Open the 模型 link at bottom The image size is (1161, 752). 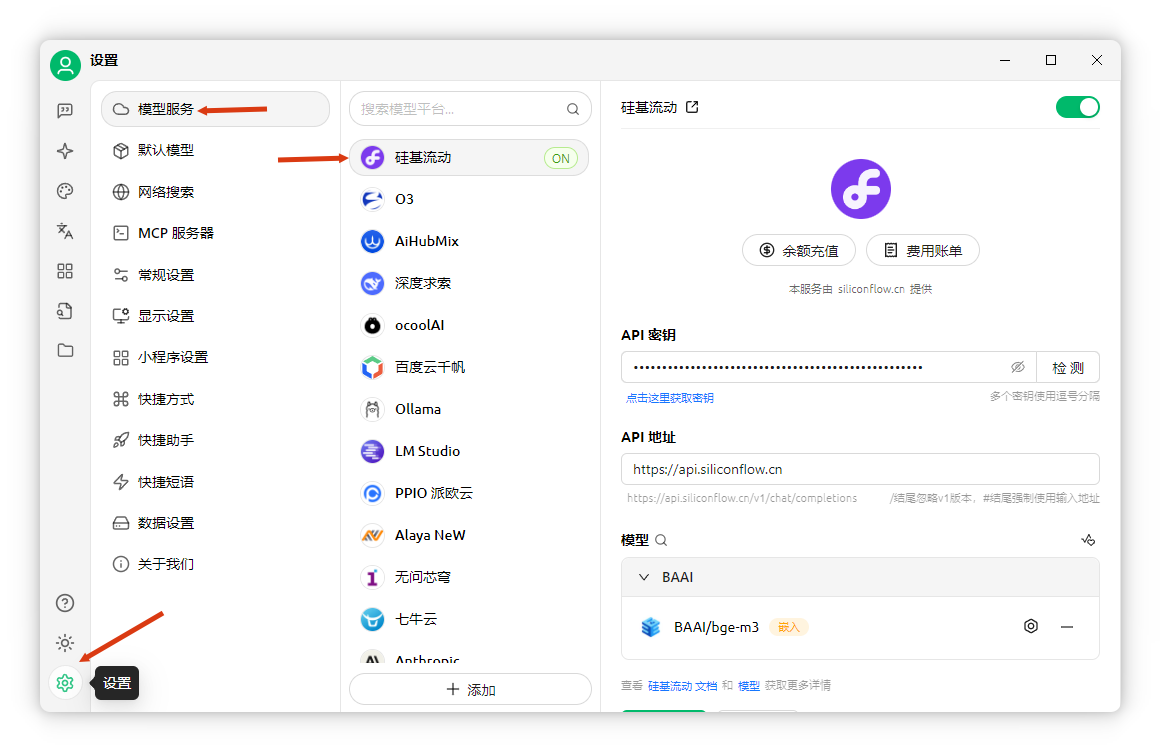(749, 686)
